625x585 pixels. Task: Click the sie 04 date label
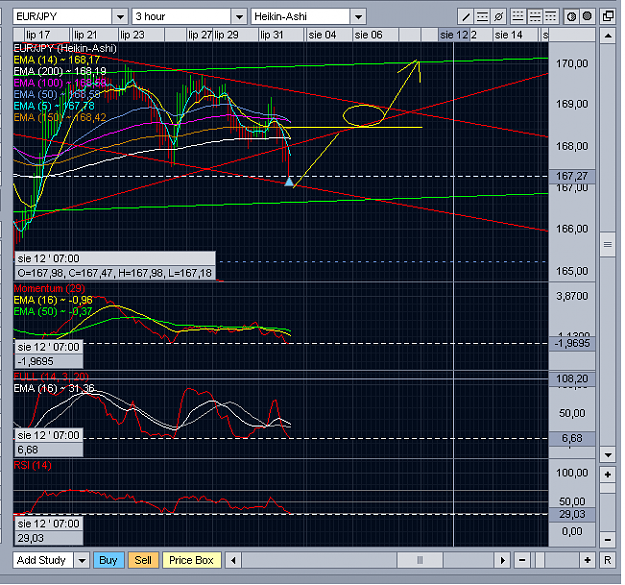(322, 35)
